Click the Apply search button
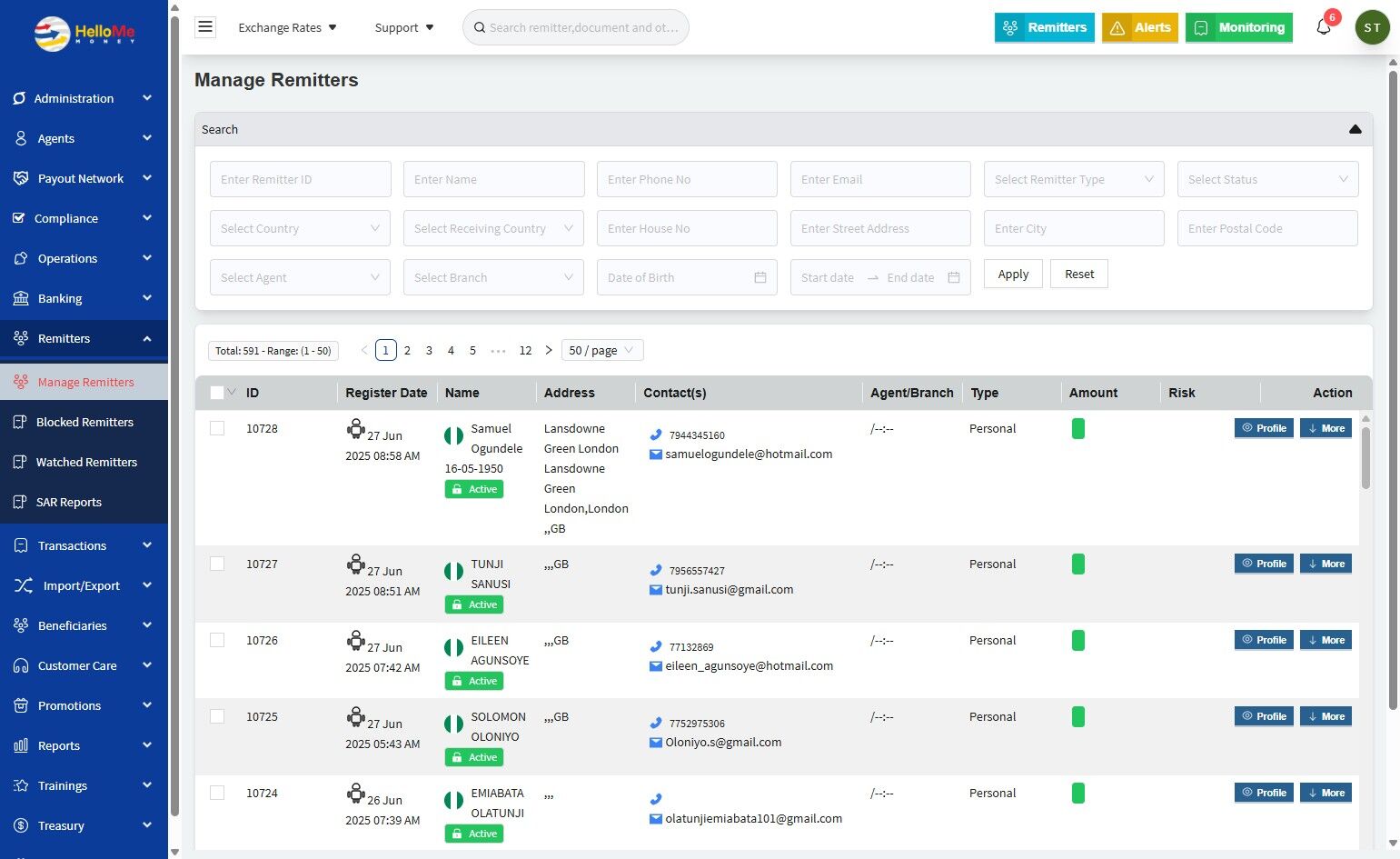Screen dimensions: 1400x859 1013,274
